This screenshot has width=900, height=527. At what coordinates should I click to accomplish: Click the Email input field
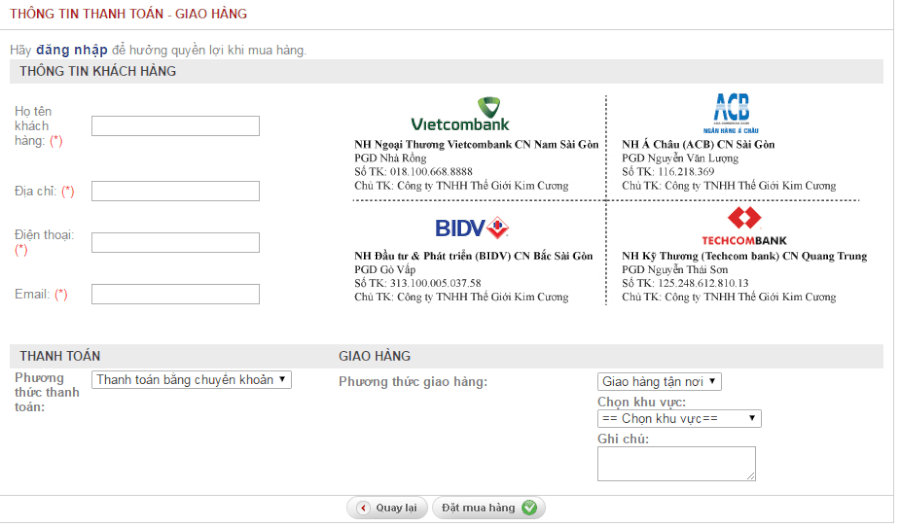(x=175, y=294)
